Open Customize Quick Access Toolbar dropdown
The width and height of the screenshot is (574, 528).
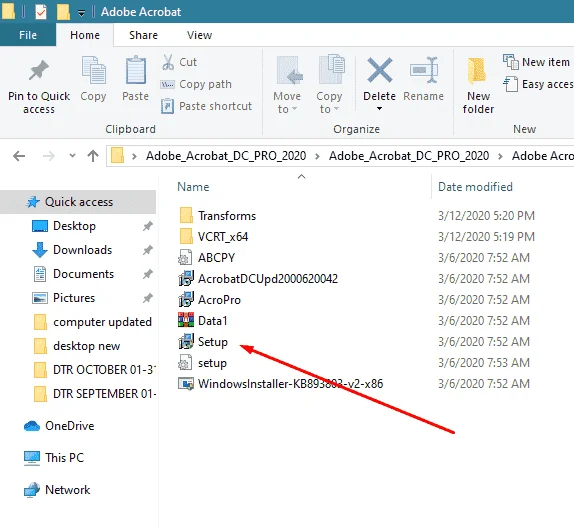pyautogui.click(x=81, y=13)
